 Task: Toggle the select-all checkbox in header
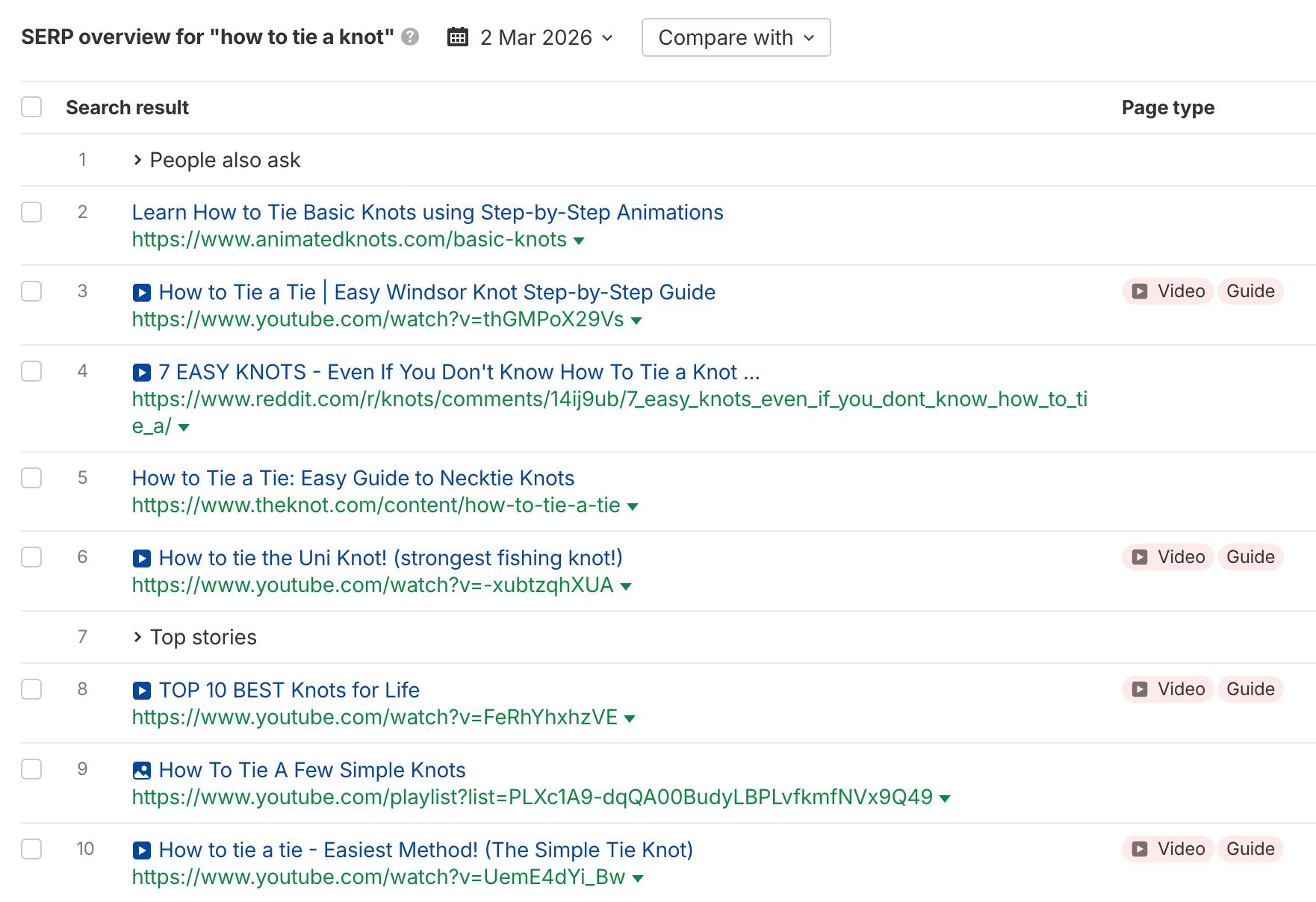pos(31,108)
